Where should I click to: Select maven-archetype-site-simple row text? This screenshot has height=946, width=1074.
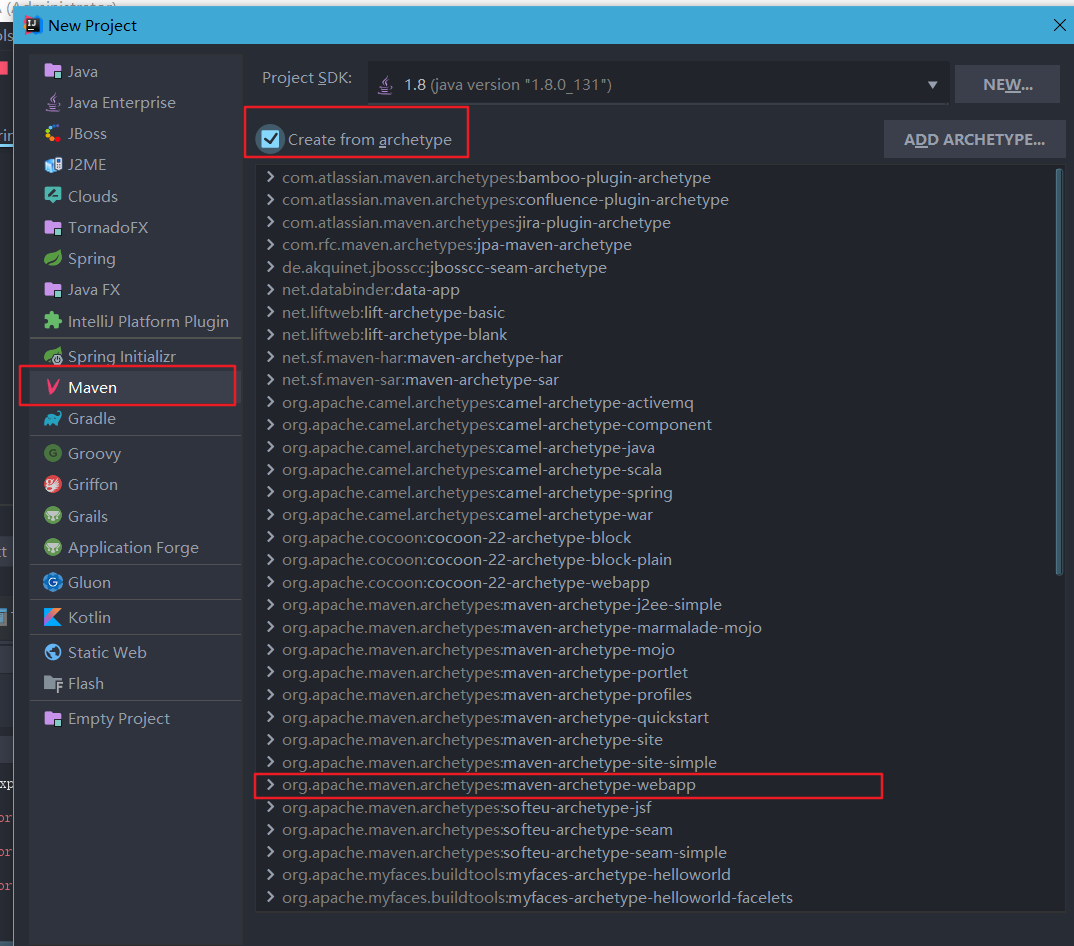click(499, 762)
